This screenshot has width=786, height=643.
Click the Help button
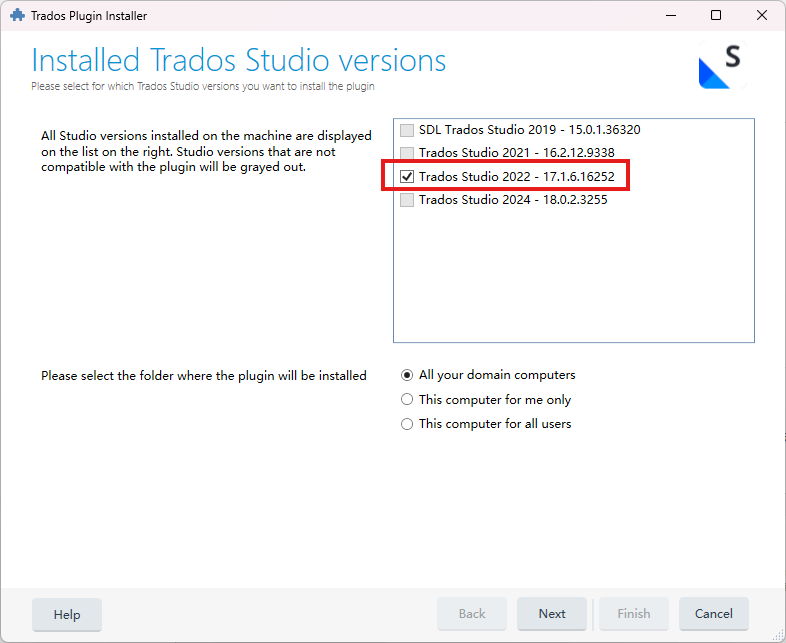(x=67, y=614)
